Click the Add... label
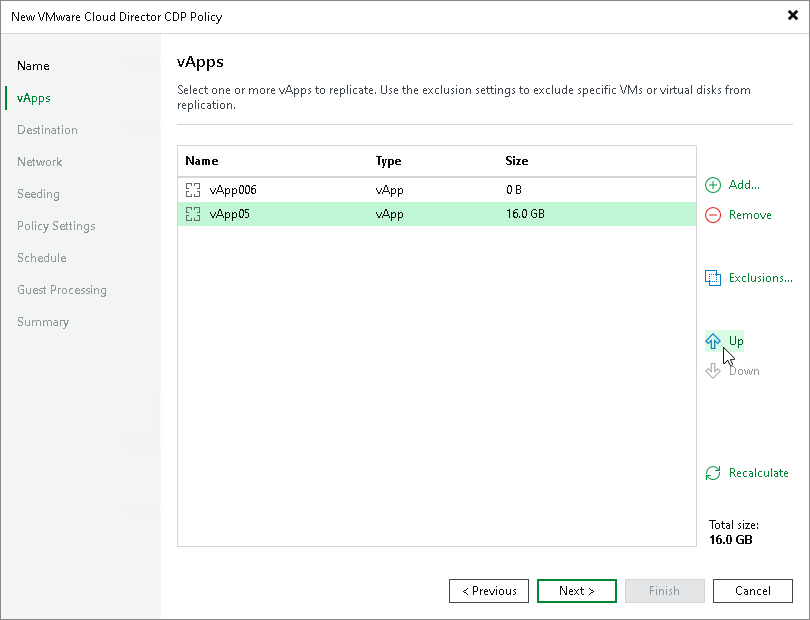 [744, 185]
